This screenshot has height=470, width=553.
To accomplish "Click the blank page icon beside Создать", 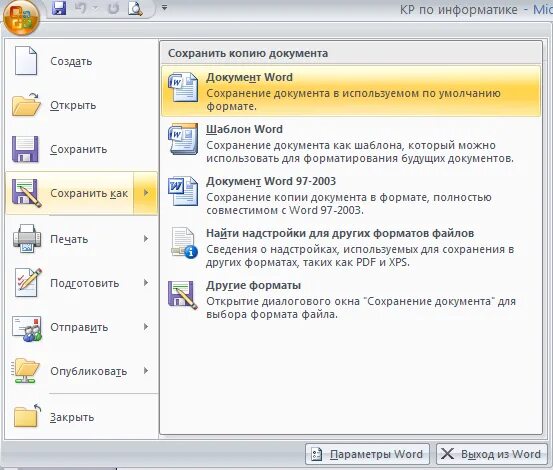I will 26,61.
